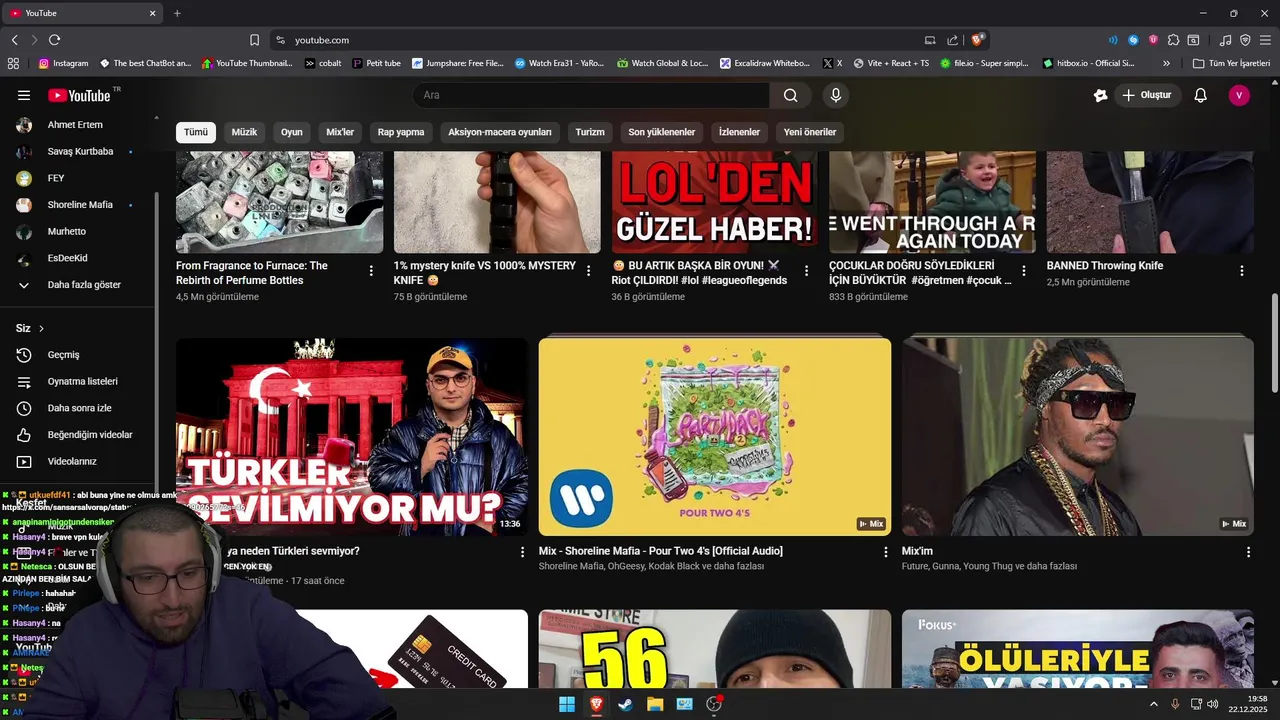
Task: Open the account avatar menu
Action: (x=1239, y=95)
